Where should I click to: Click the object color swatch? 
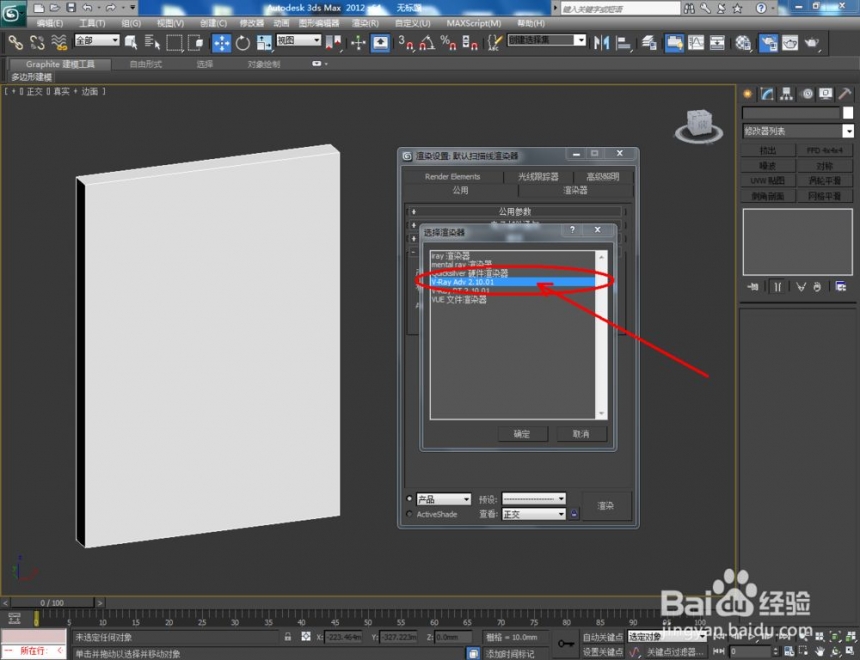[x=848, y=112]
